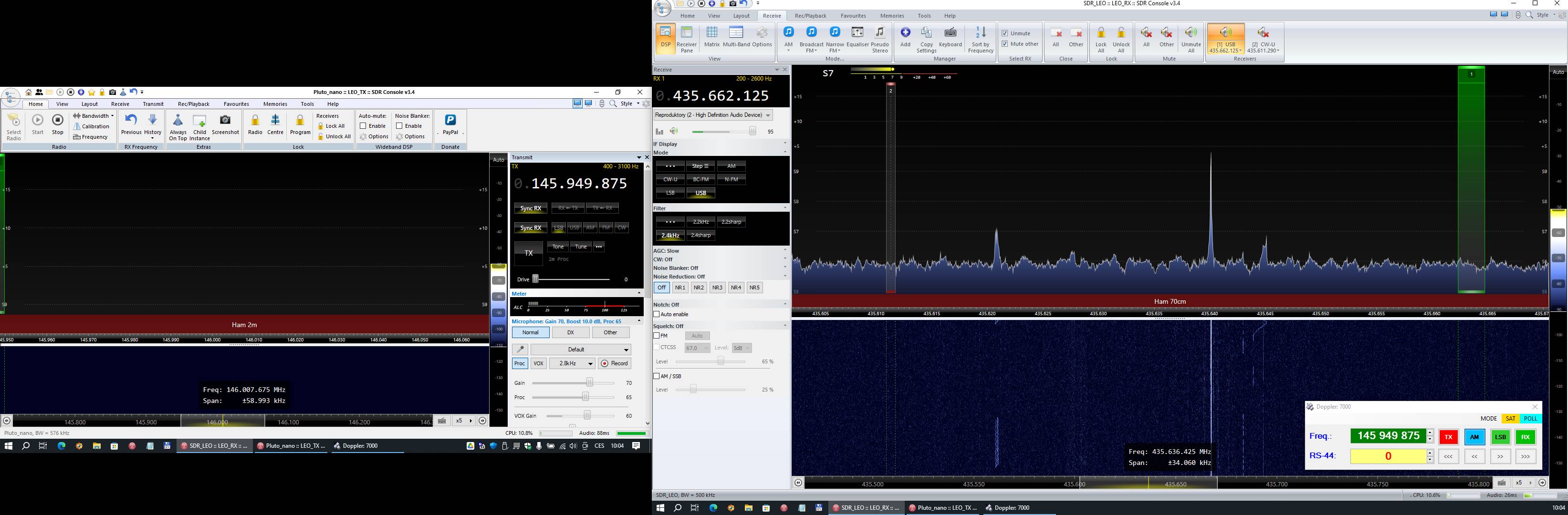
Task: Check the AM / SSB squelch box
Action: [x=657, y=376]
